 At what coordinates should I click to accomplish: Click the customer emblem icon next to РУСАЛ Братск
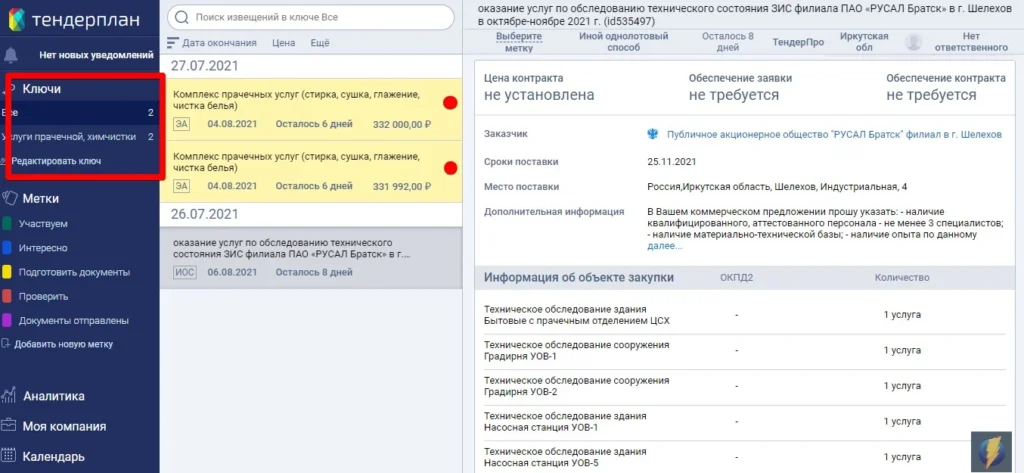(x=652, y=134)
